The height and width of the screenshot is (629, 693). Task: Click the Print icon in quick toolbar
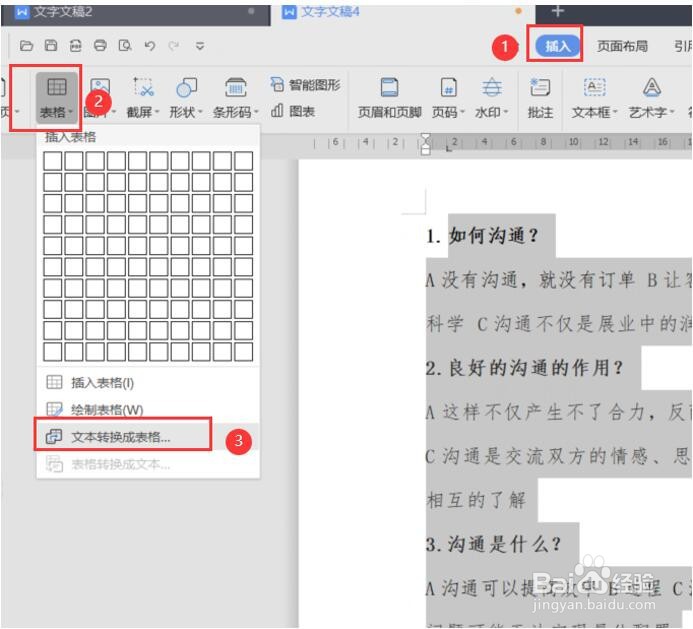coord(100,46)
